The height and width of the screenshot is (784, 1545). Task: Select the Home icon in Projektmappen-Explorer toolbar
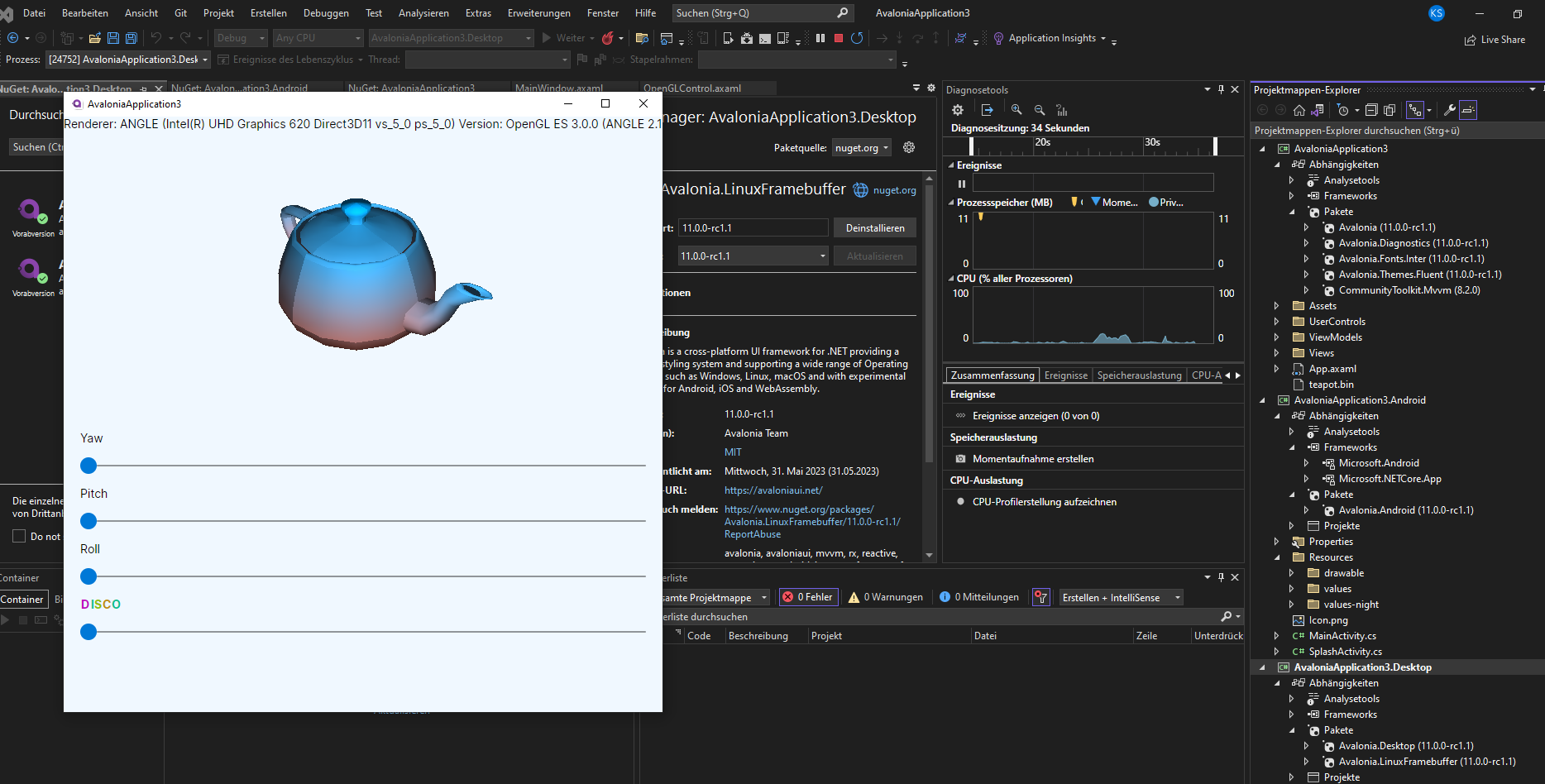[x=1299, y=110]
